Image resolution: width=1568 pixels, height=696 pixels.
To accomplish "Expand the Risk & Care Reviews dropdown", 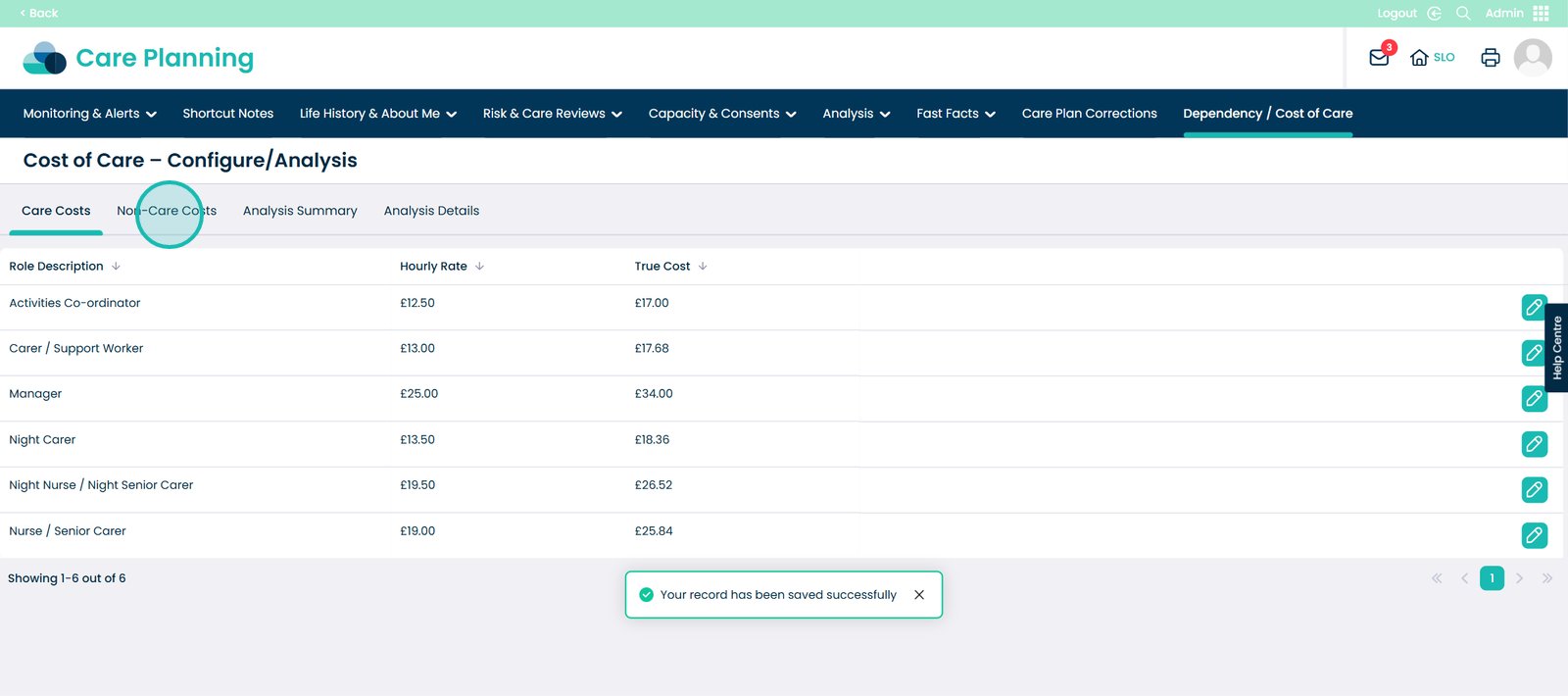I will [552, 114].
